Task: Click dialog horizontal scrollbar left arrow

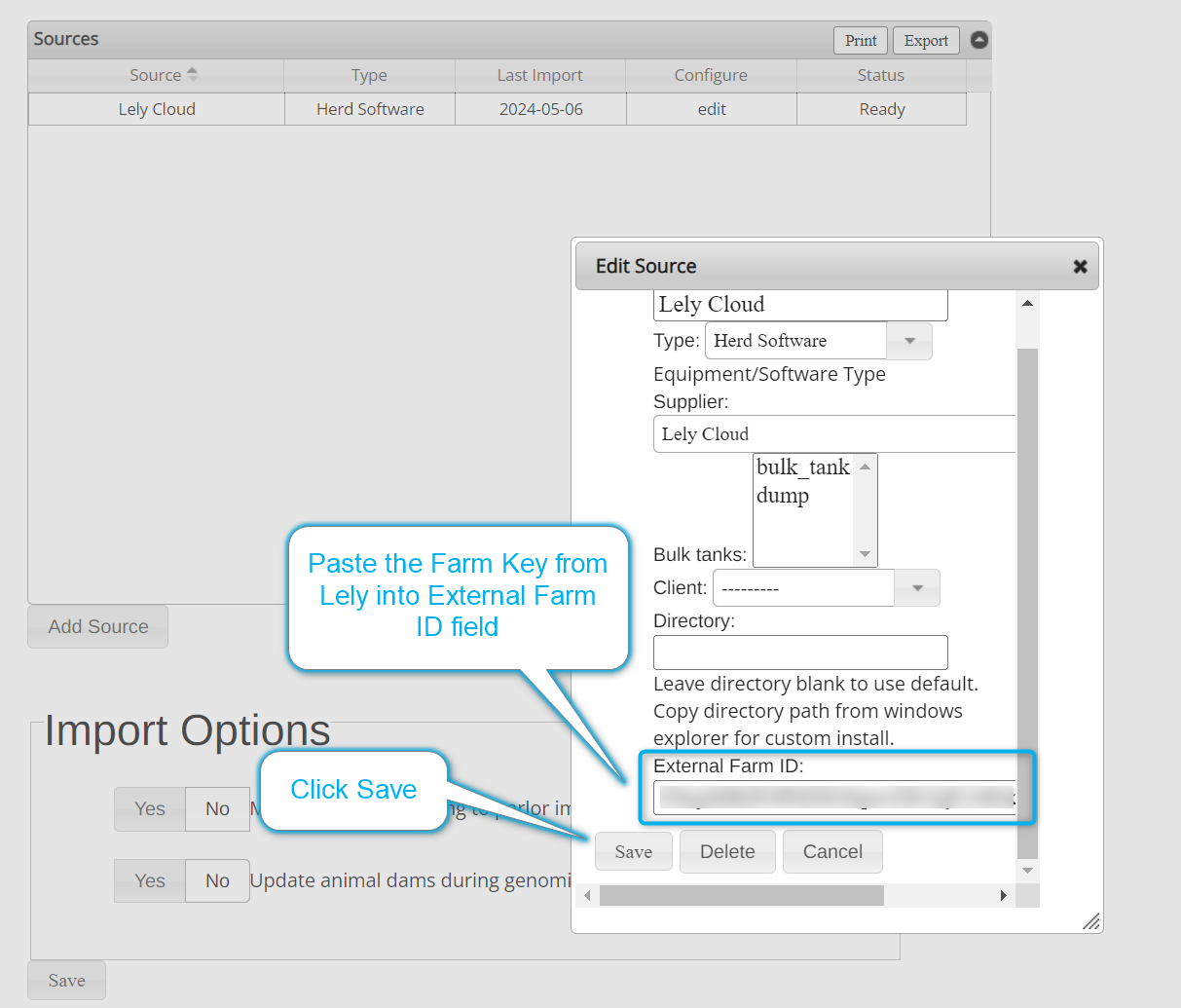Action: pos(587,895)
